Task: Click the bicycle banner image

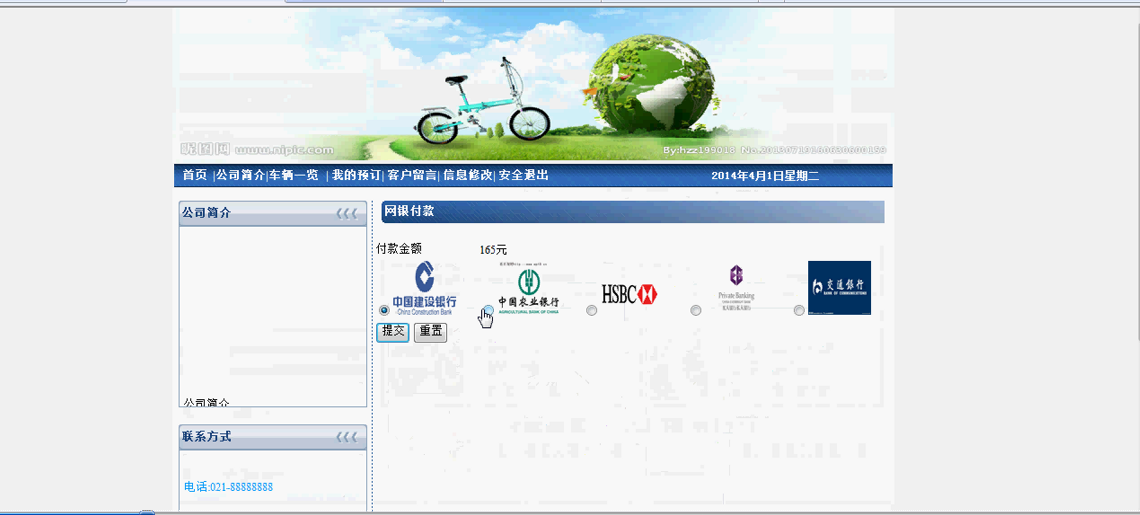Action: point(533,84)
